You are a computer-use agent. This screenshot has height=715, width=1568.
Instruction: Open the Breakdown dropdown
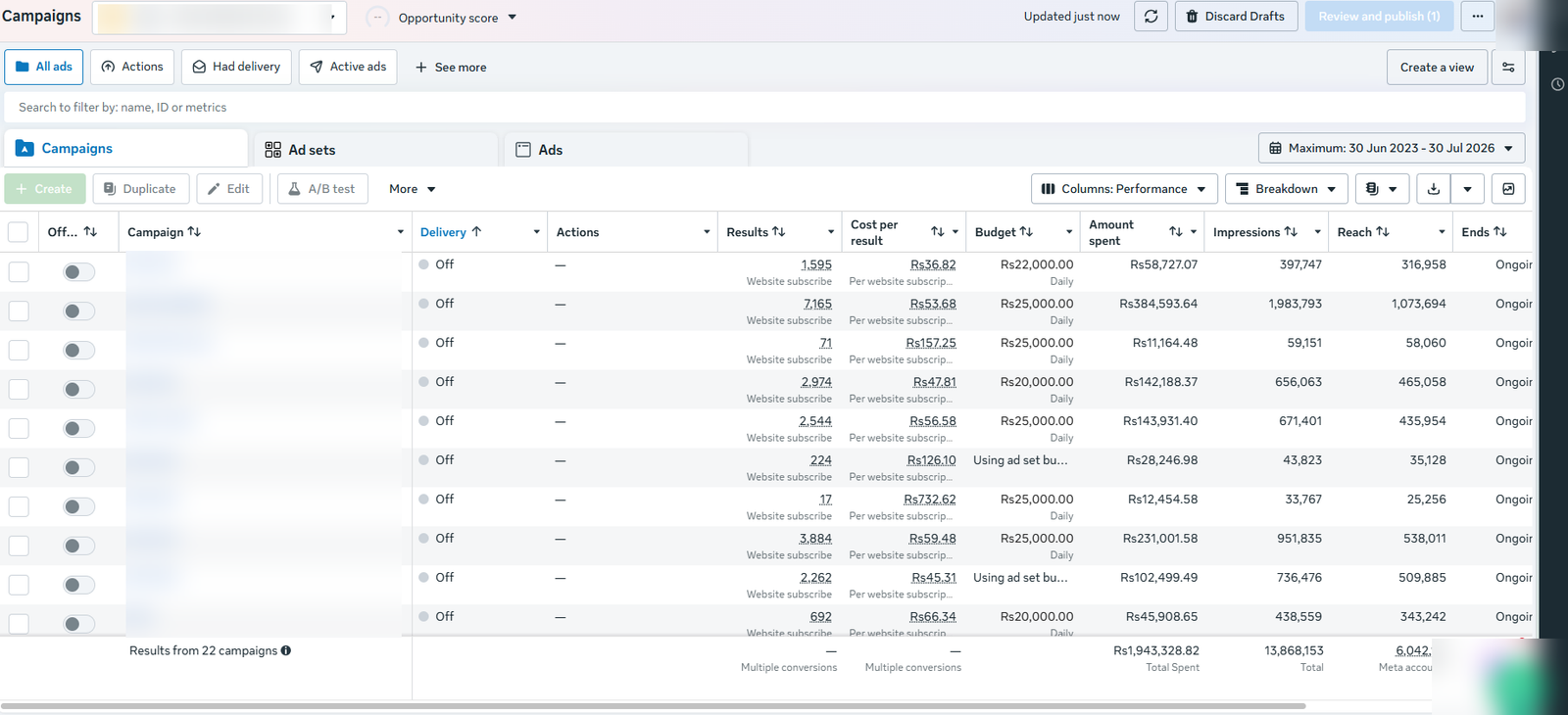point(1287,189)
